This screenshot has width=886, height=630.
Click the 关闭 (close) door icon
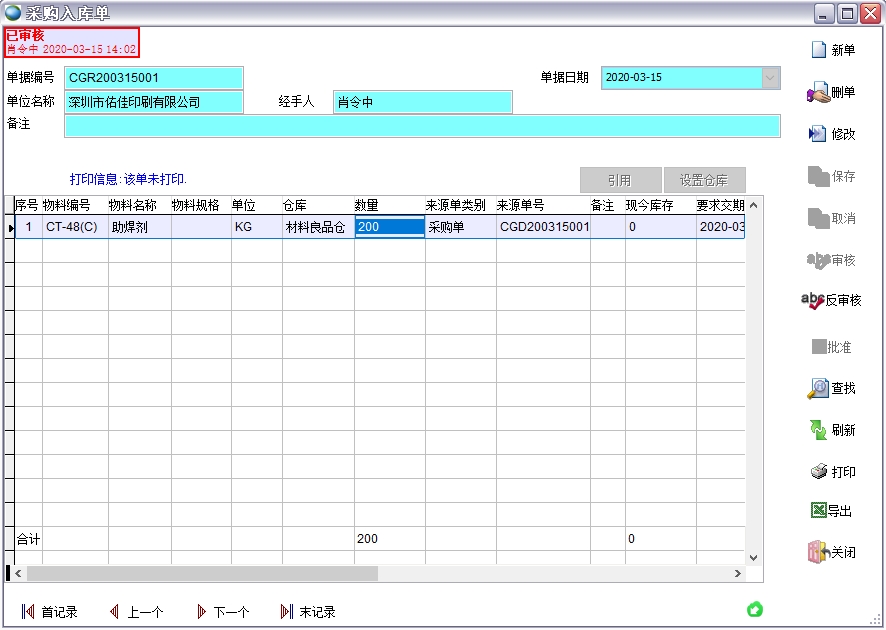pyautogui.click(x=818, y=552)
